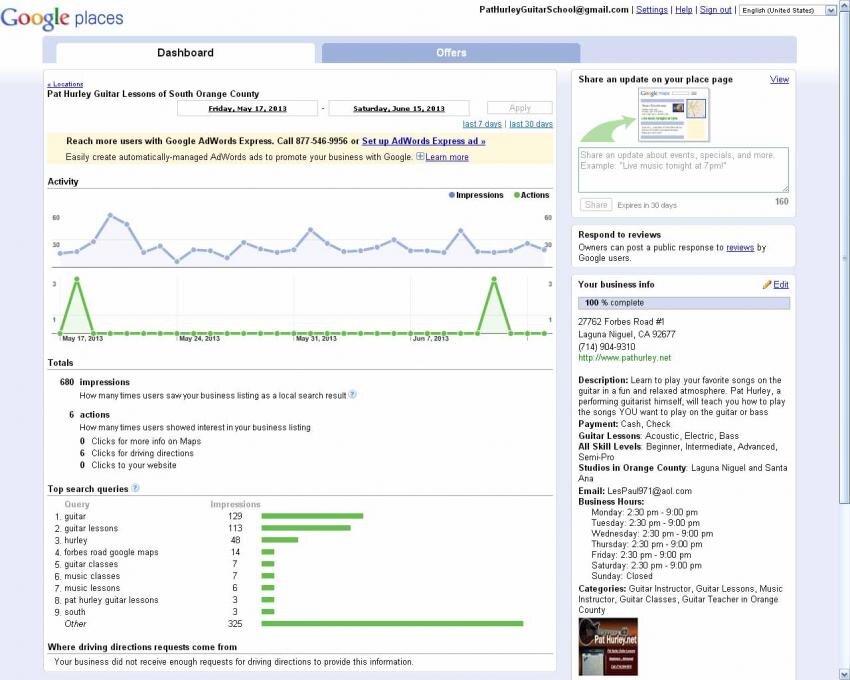
Task: Click the help icon next to impressions description
Action: [352, 395]
